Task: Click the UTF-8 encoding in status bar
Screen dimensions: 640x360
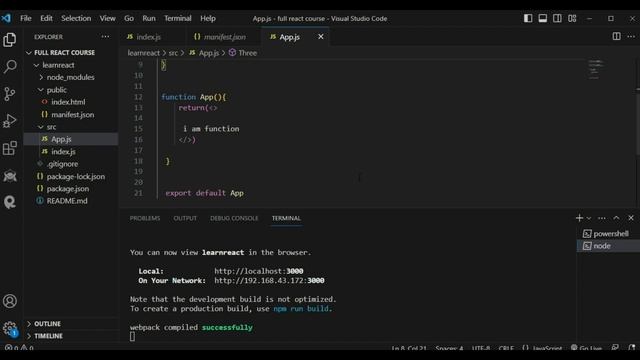Action: (481, 348)
